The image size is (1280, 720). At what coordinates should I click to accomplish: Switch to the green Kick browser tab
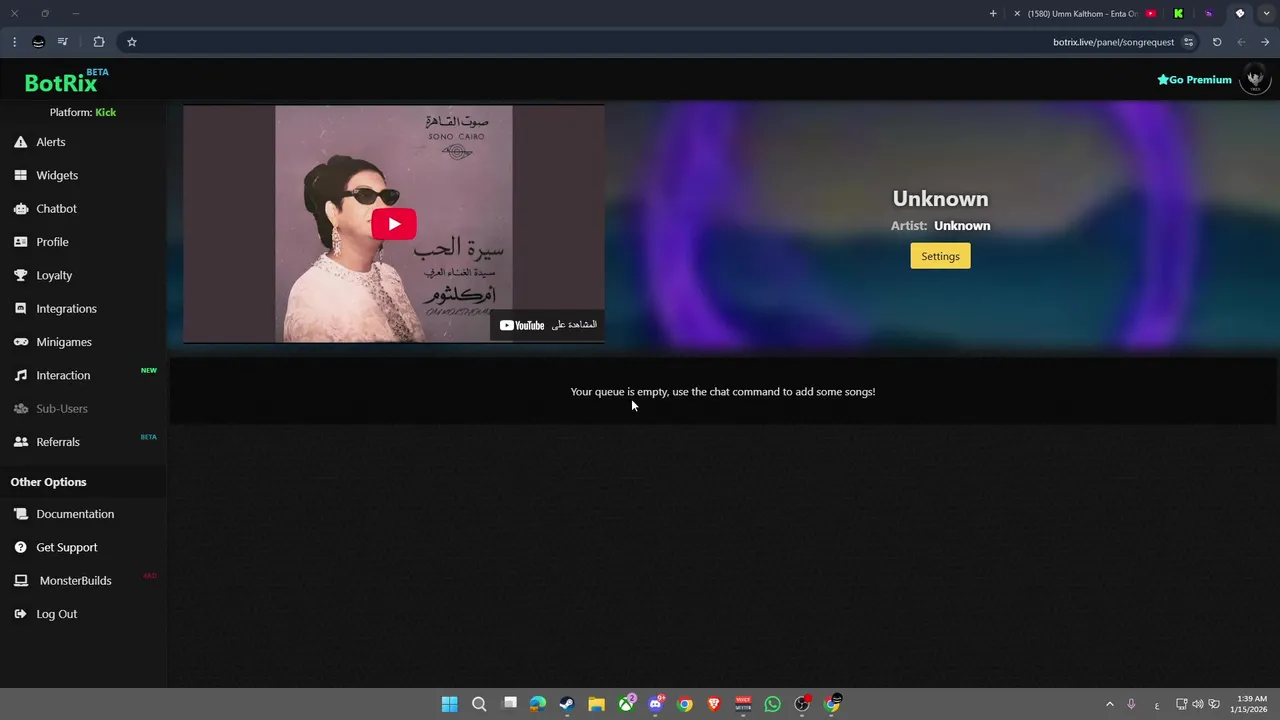[1178, 14]
